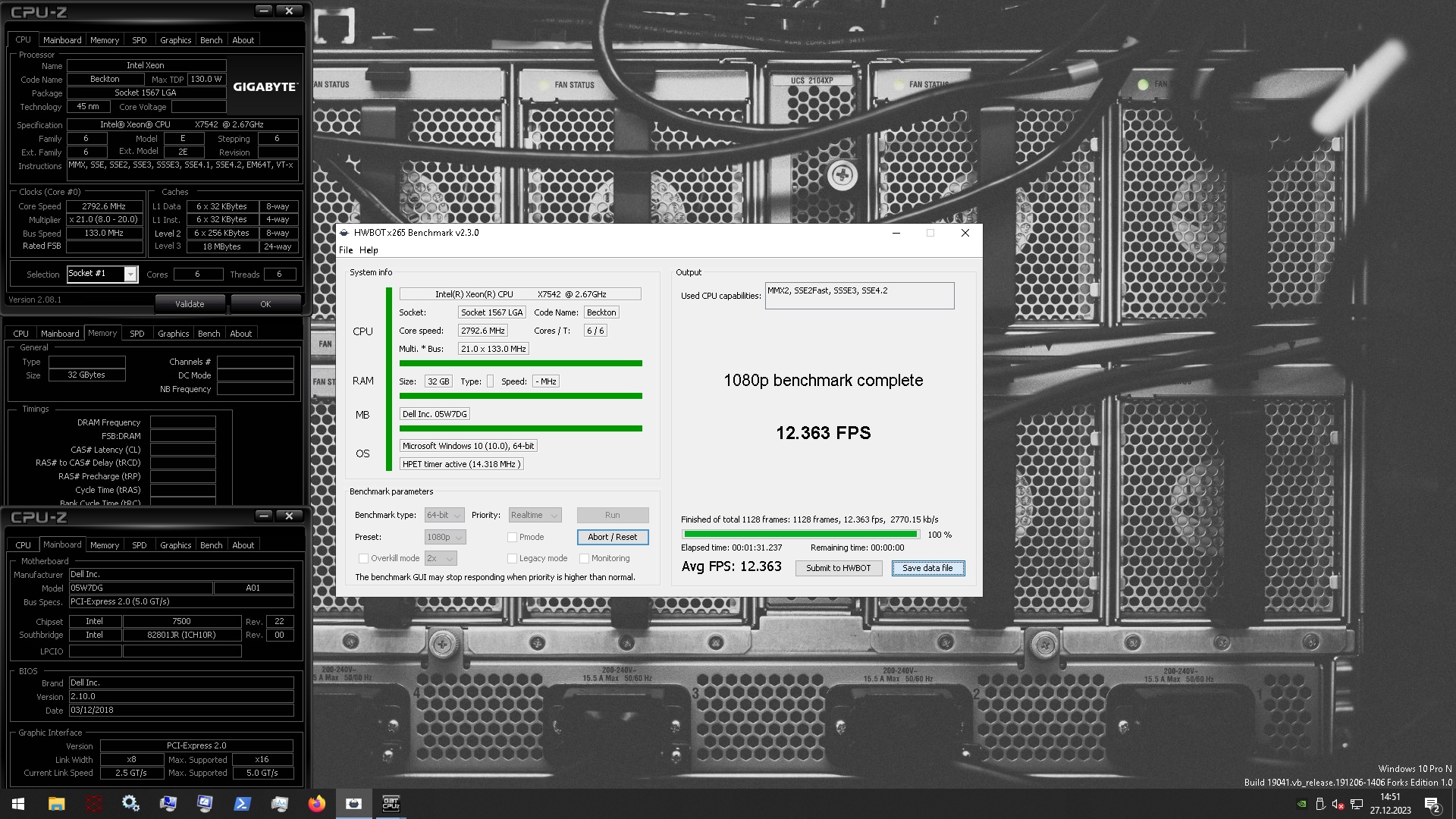Viewport: 1456px width, 819px height.
Task: Click the Avg FPS: 12.363 label
Action: click(x=731, y=566)
